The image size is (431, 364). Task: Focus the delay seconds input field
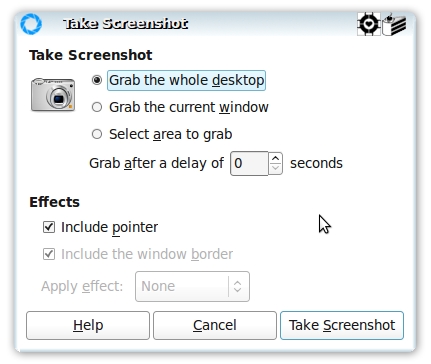pyautogui.click(x=249, y=163)
